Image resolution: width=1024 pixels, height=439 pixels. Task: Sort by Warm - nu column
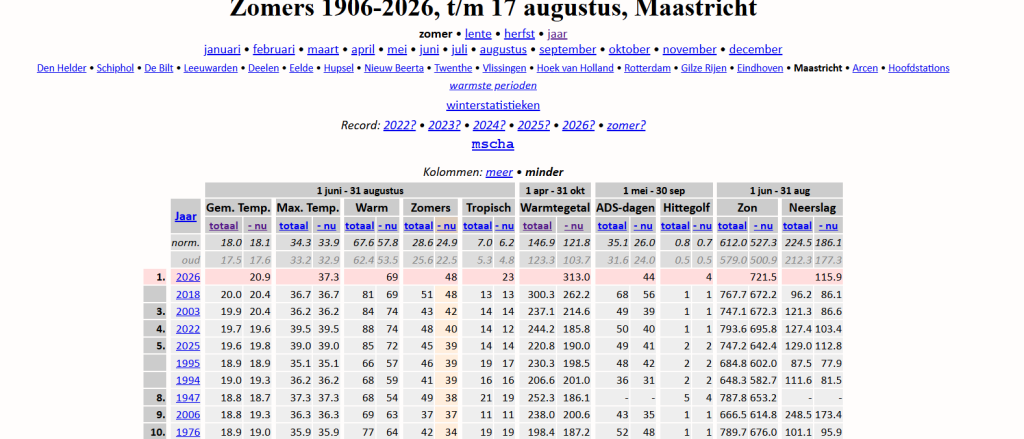[387, 226]
